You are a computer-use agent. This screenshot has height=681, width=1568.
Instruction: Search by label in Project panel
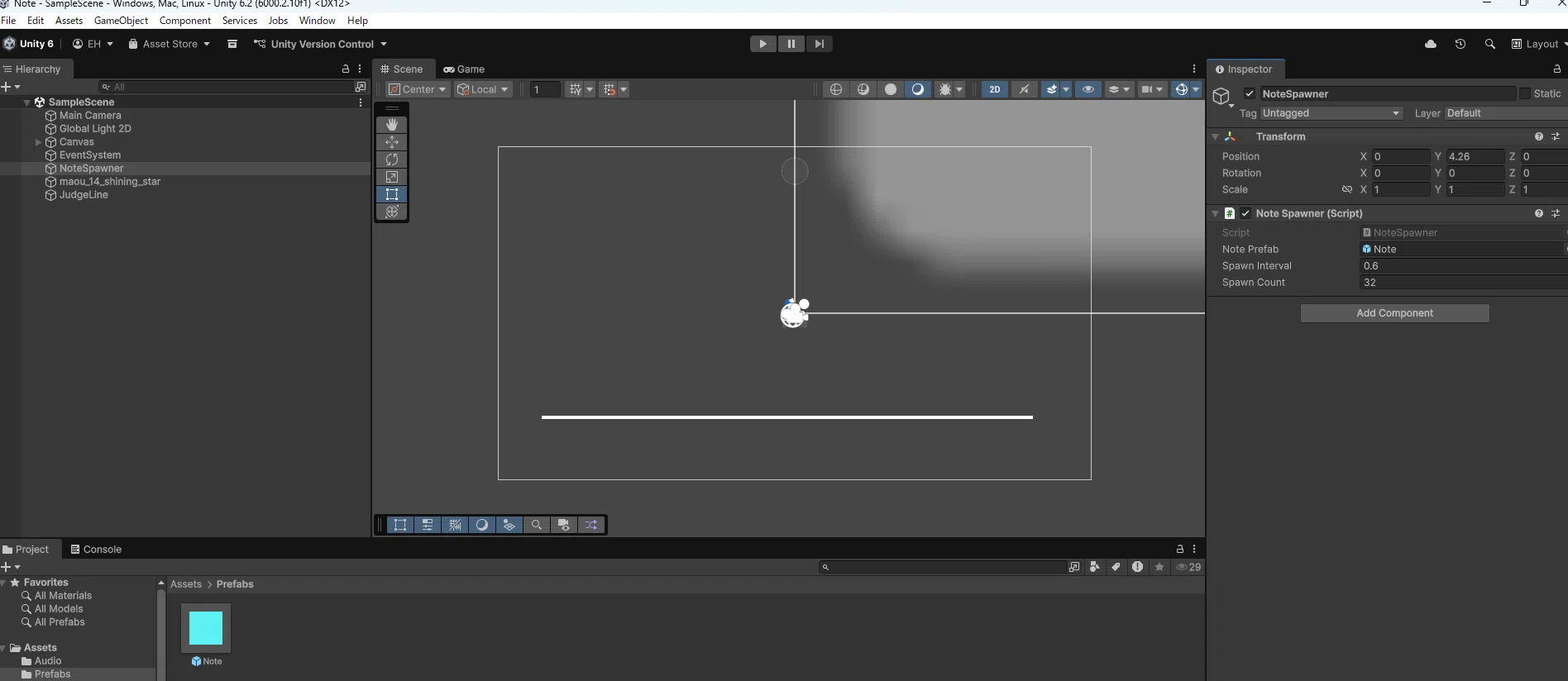coord(1116,567)
